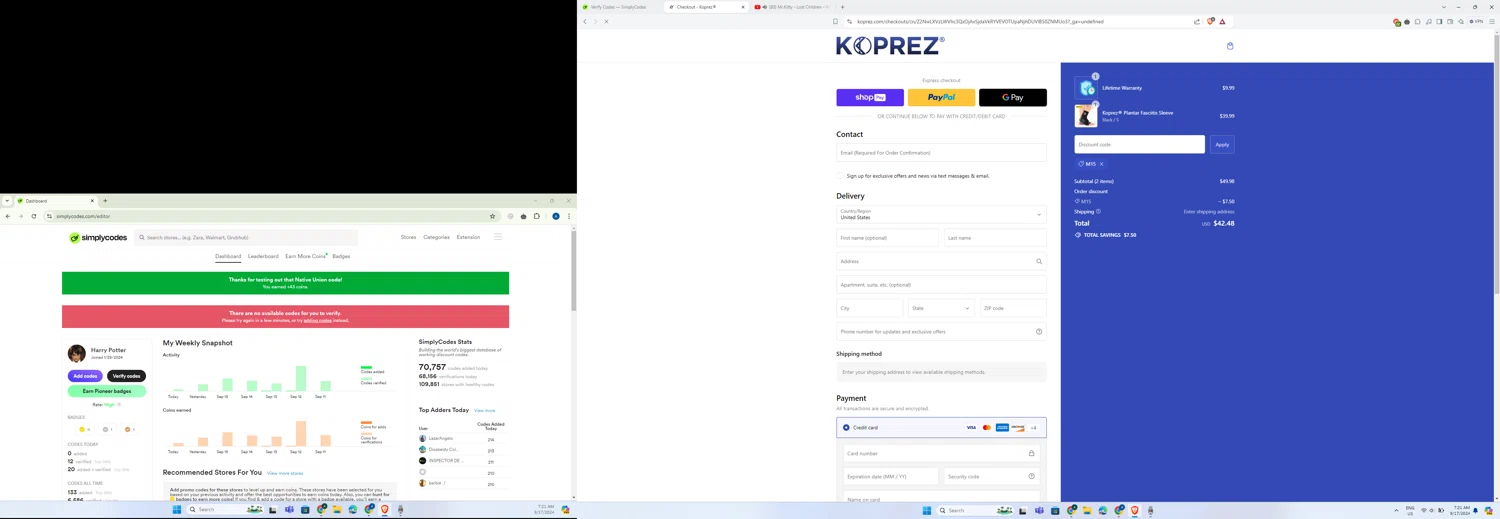Open the SimplyCodes window tab list dropdown

click(7, 201)
